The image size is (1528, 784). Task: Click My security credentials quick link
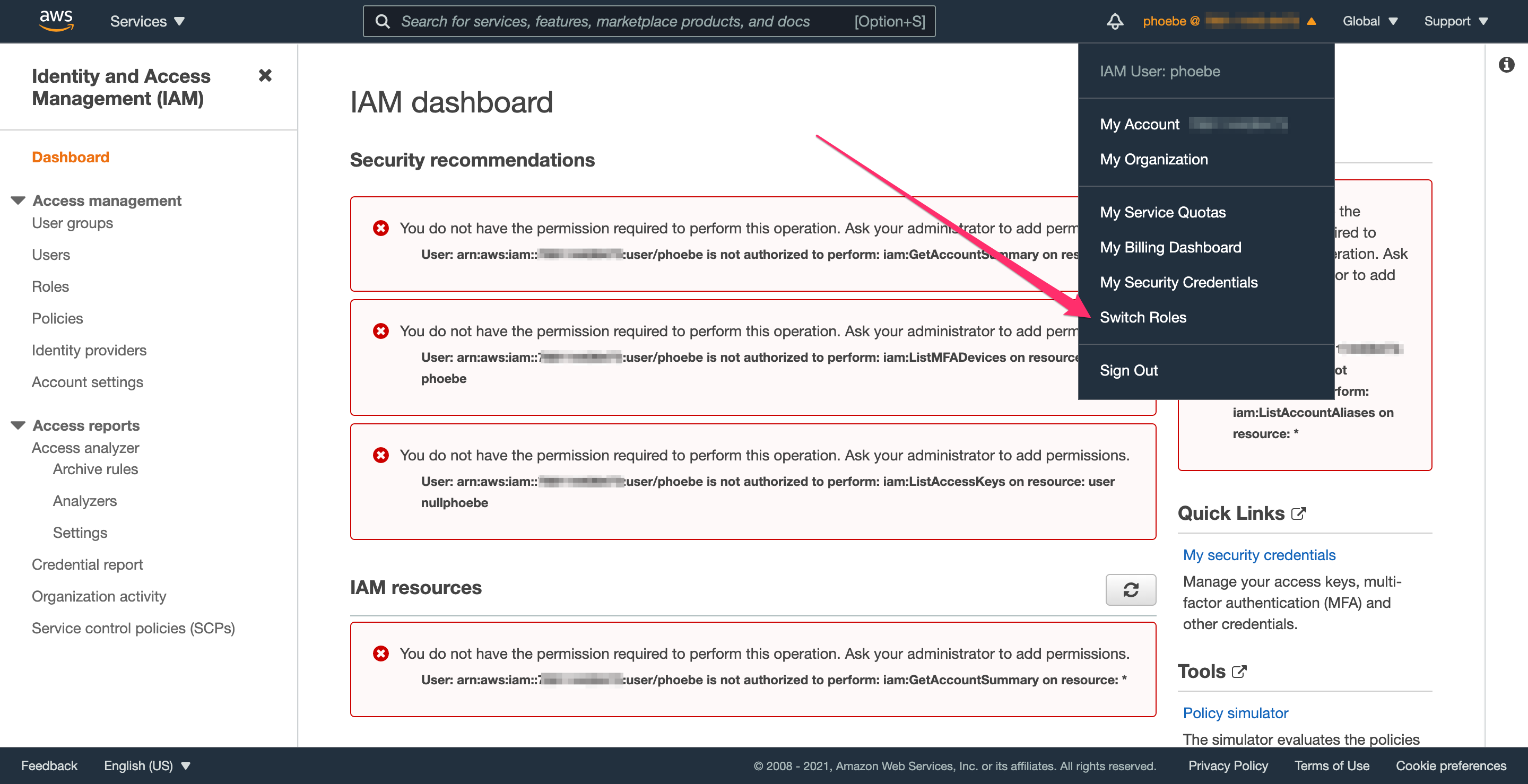[x=1258, y=555]
